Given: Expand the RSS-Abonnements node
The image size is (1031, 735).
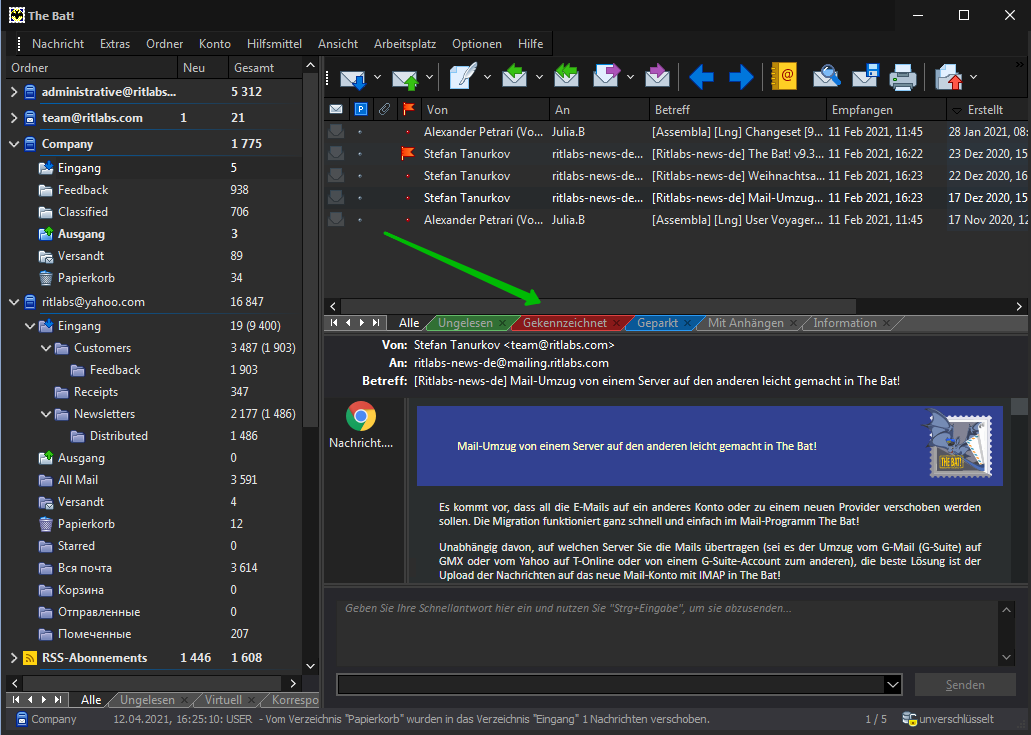Looking at the screenshot, I should pyautogui.click(x=14, y=658).
